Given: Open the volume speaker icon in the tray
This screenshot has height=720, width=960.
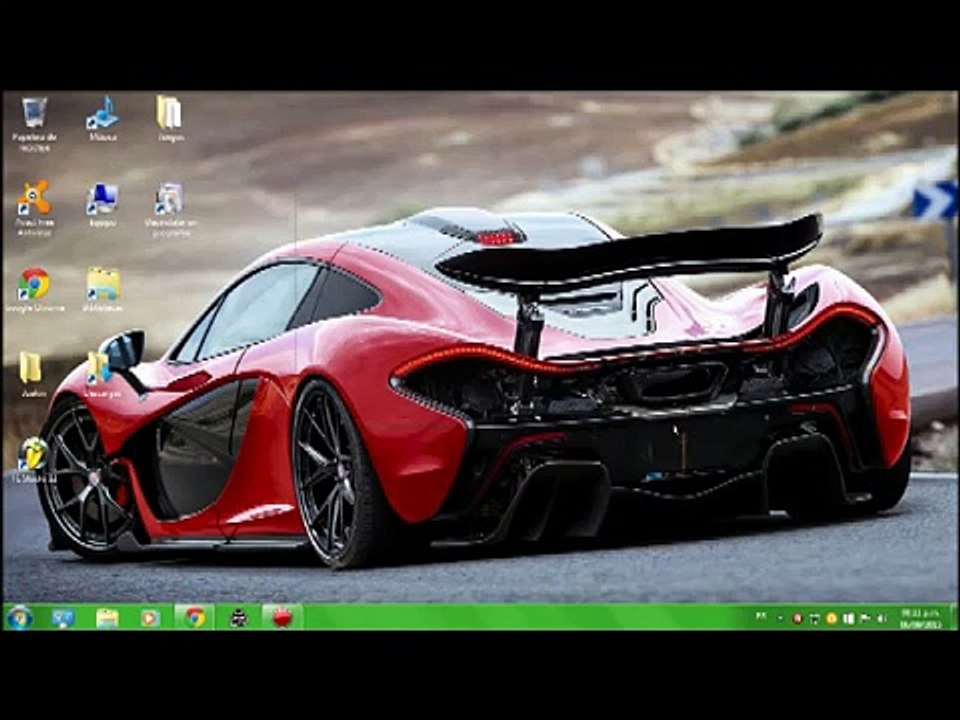Looking at the screenshot, I should pos(882,618).
